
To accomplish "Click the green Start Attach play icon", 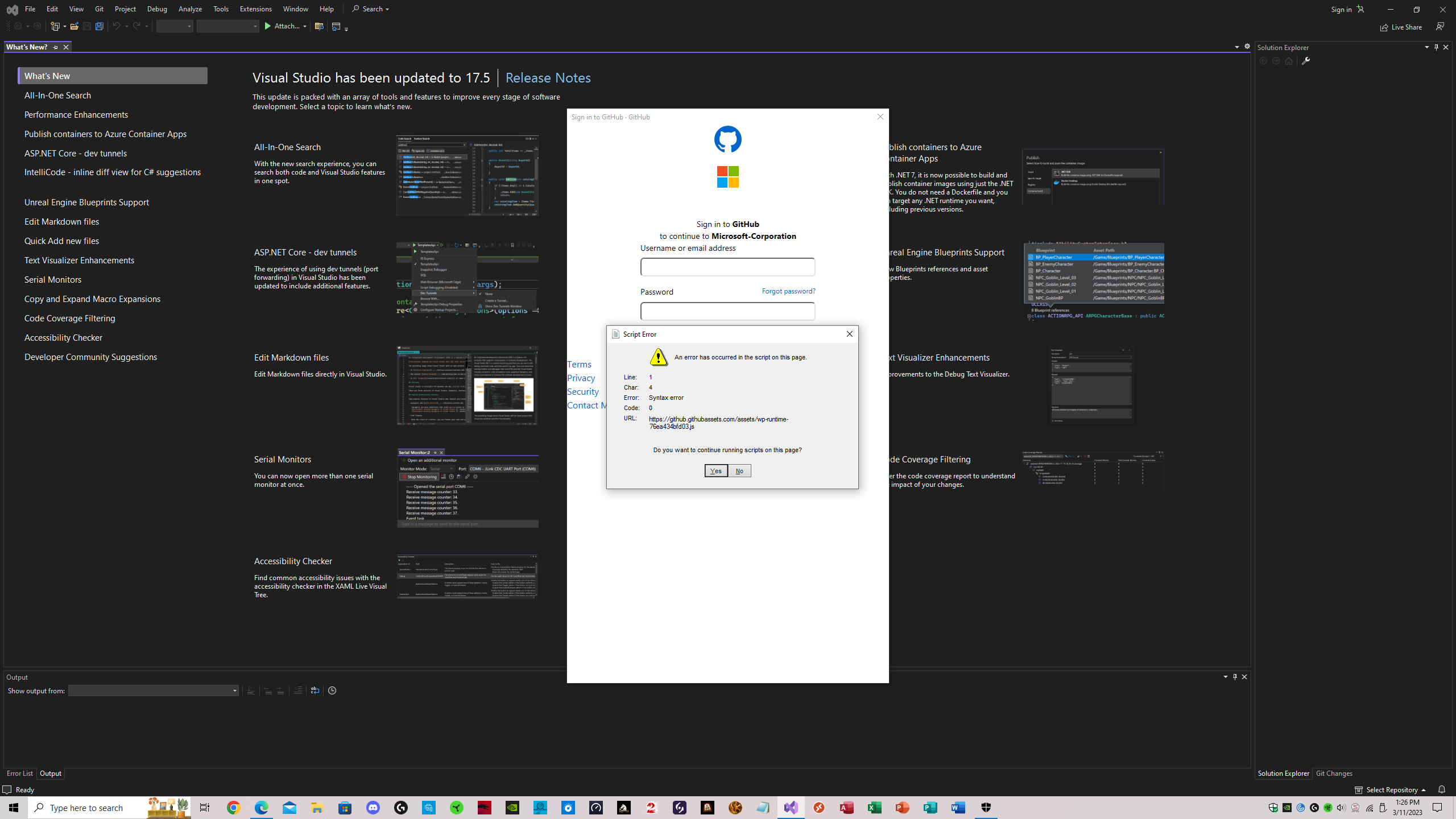I will [x=268, y=26].
